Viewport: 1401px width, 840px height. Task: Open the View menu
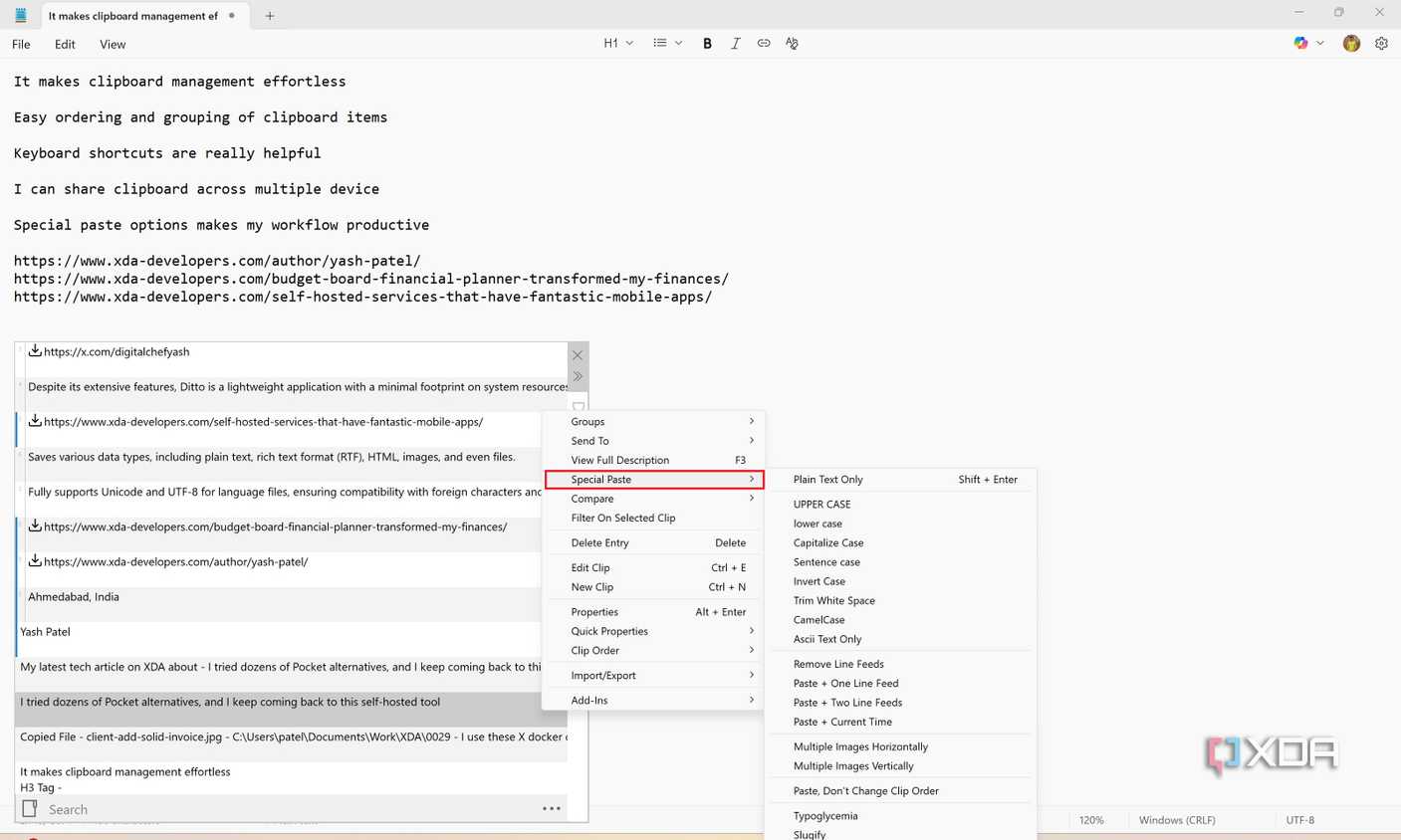113,44
